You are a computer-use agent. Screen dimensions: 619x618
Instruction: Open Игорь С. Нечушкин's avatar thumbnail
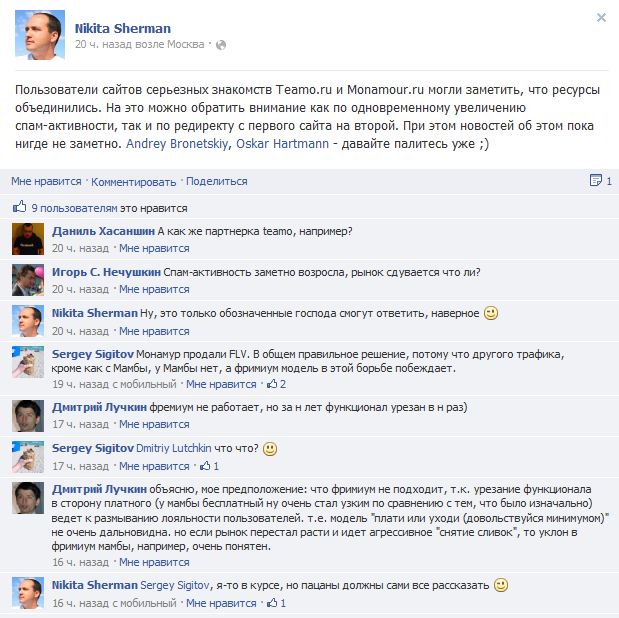28,280
